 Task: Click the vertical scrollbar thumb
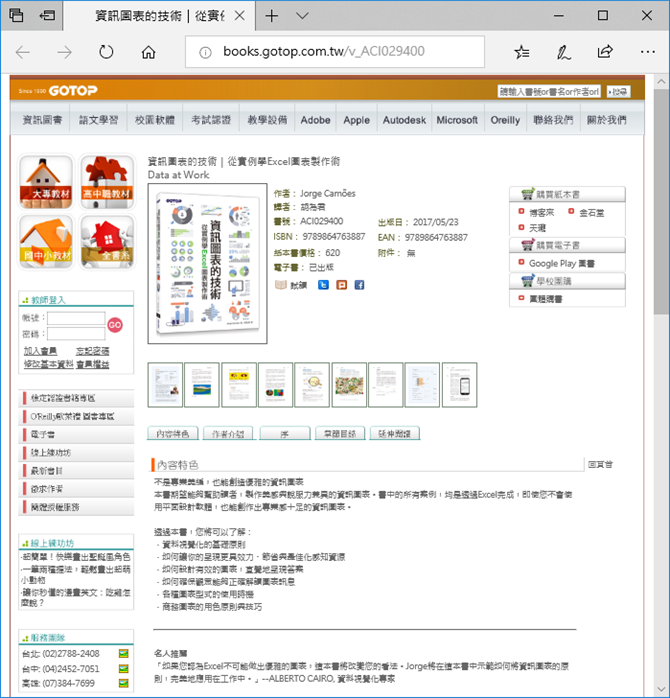pyautogui.click(x=661, y=203)
